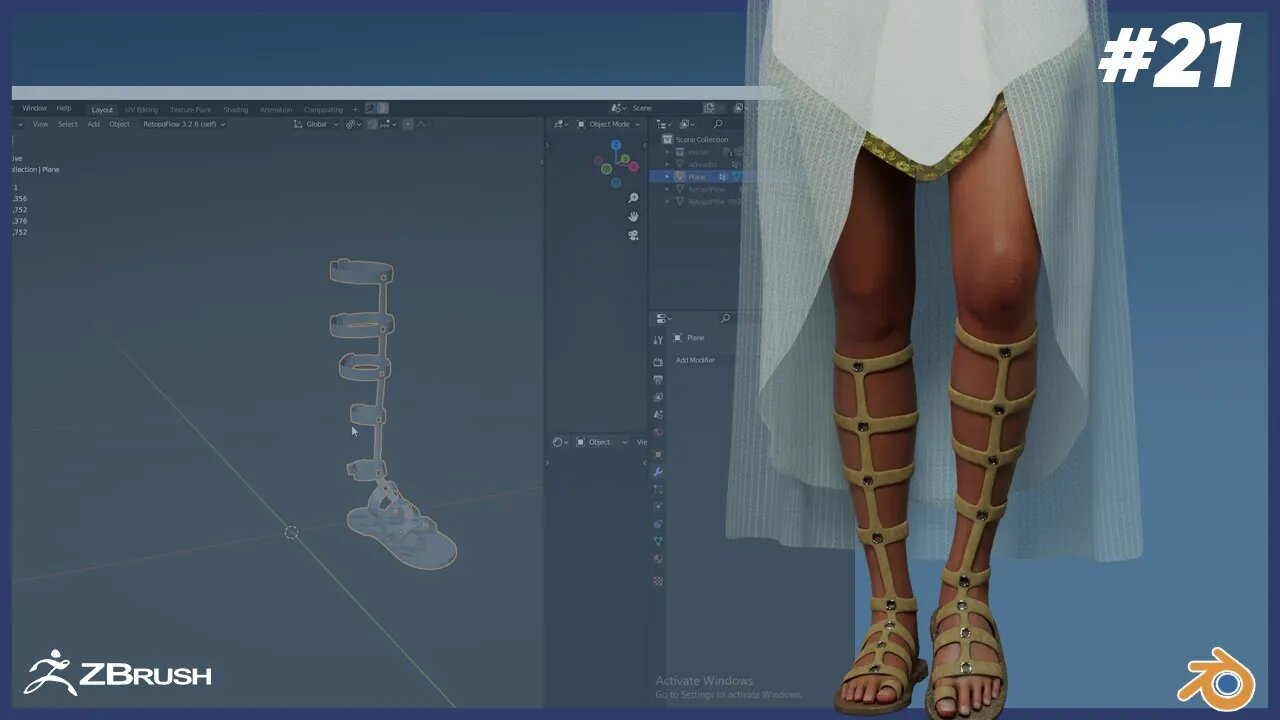
Task: Open properties editor type menu
Action: [x=664, y=318]
